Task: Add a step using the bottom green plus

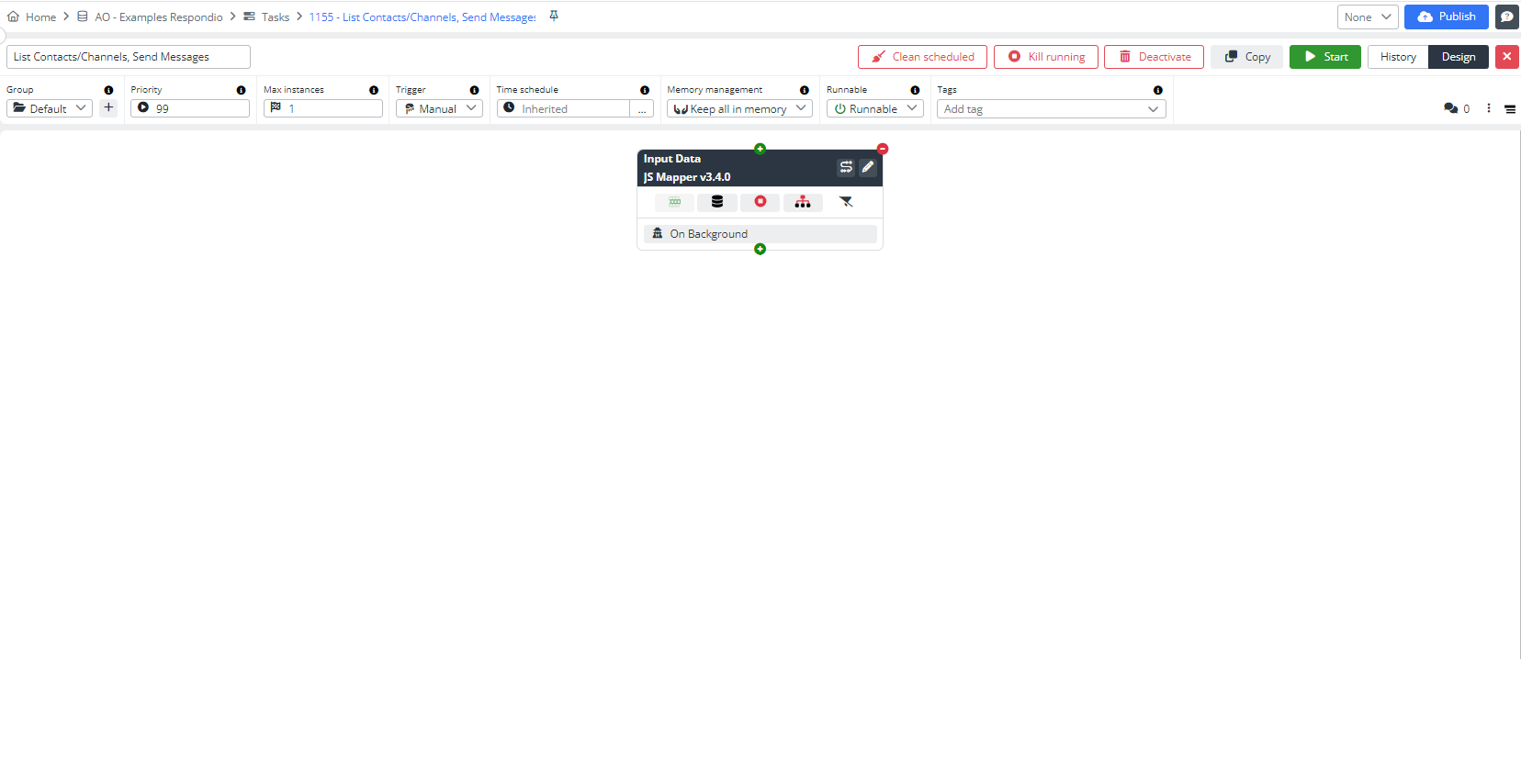Action: click(x=760, y=250)
